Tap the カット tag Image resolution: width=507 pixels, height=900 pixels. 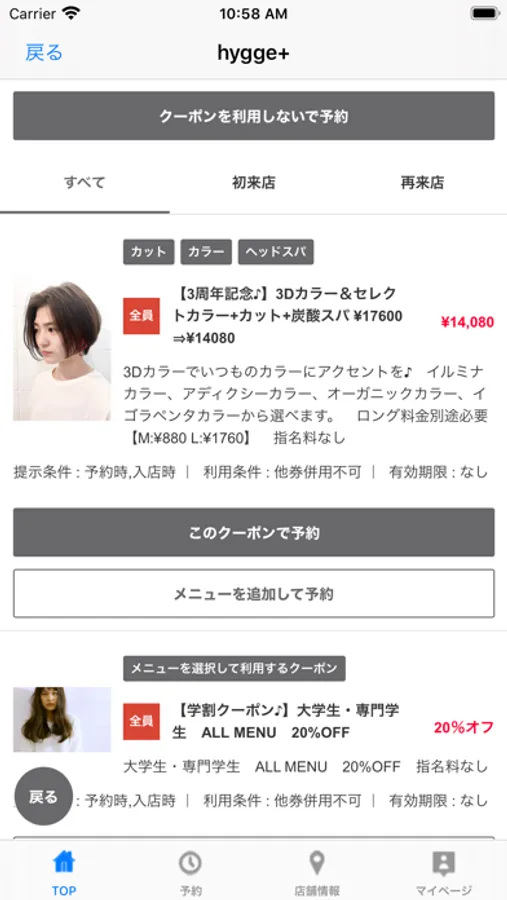click(x=149, y=252)
